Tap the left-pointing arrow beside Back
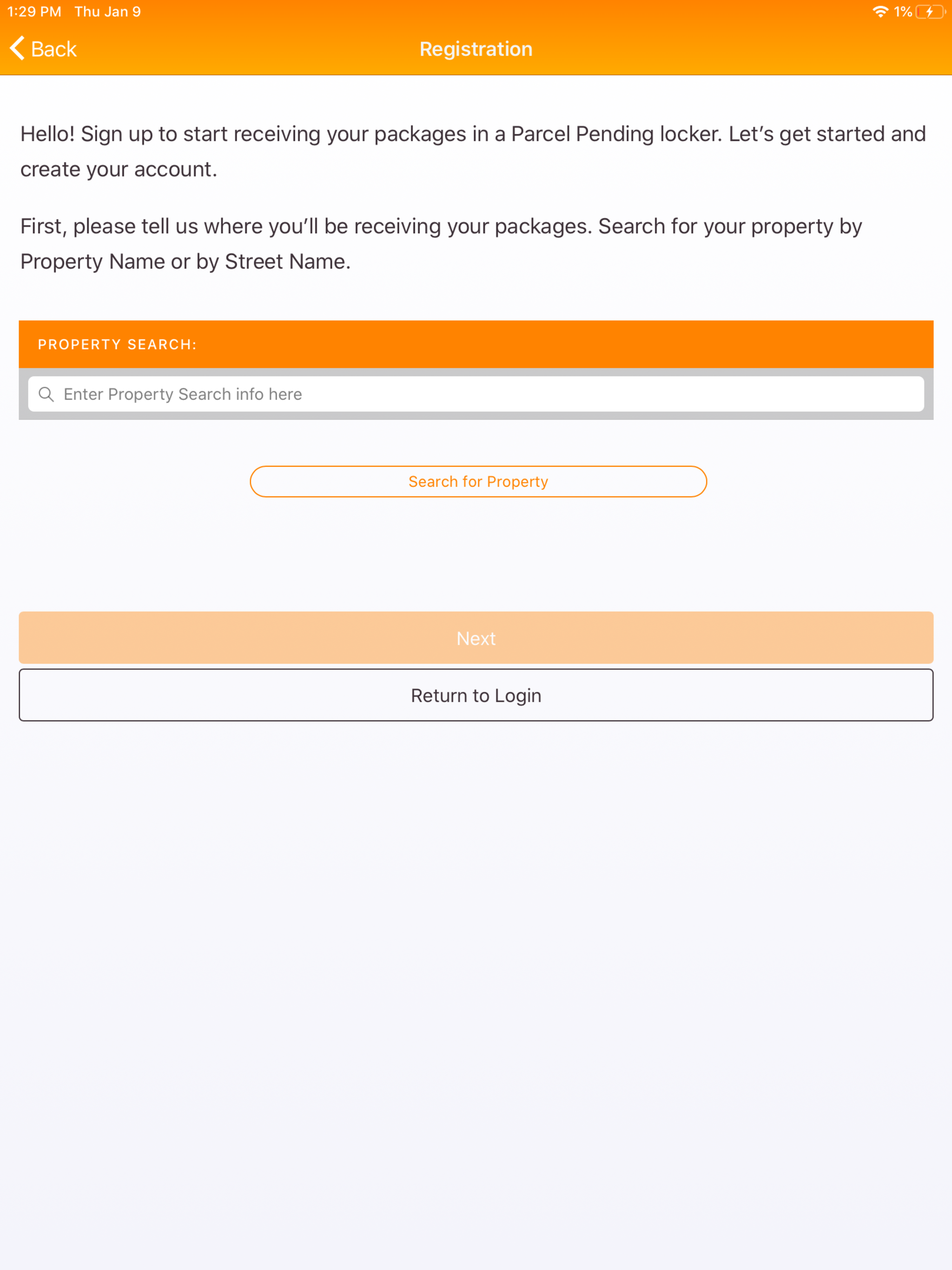Screen dimensions: 952x1270 17,48
